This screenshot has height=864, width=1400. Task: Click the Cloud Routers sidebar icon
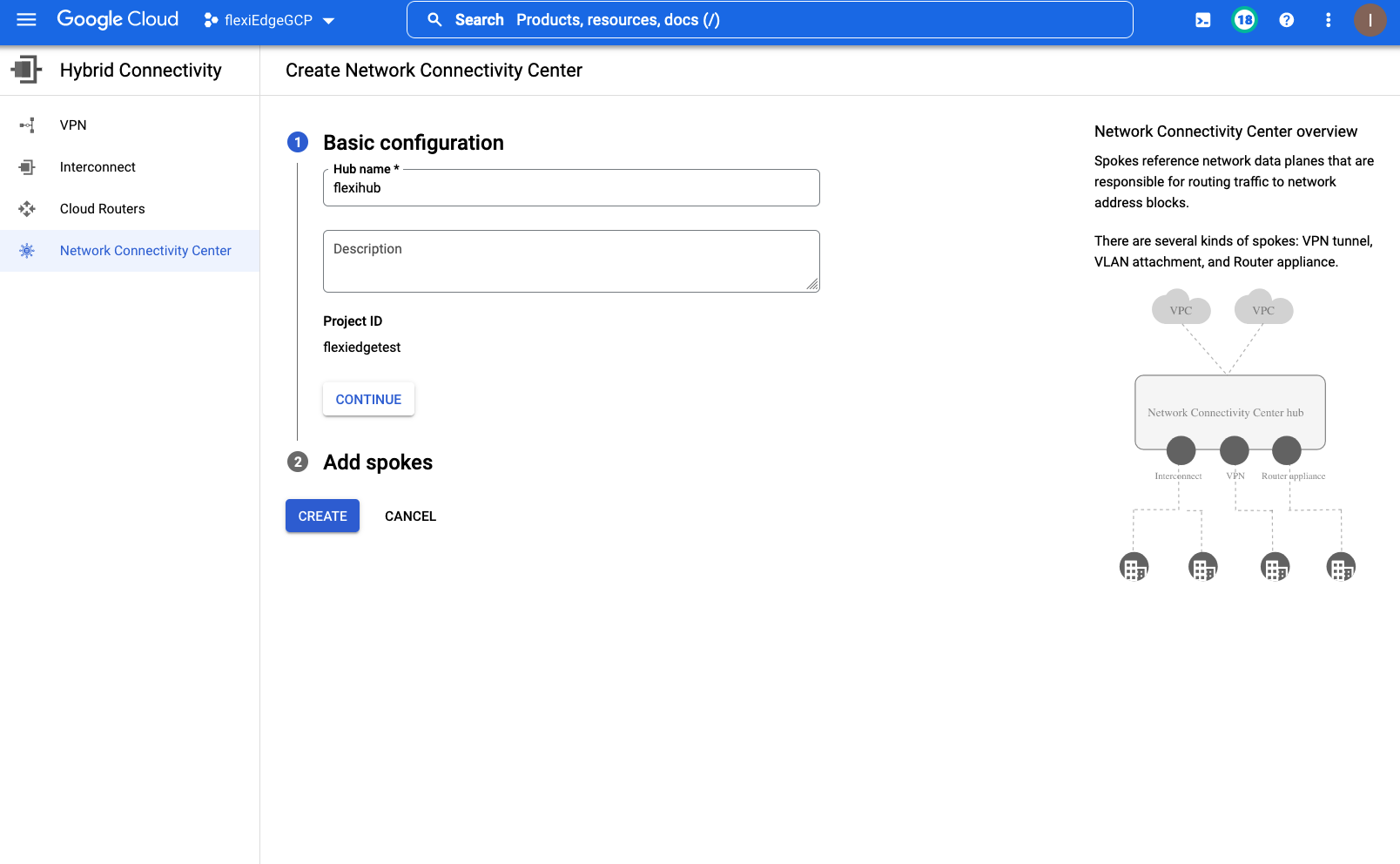(27, 209)
